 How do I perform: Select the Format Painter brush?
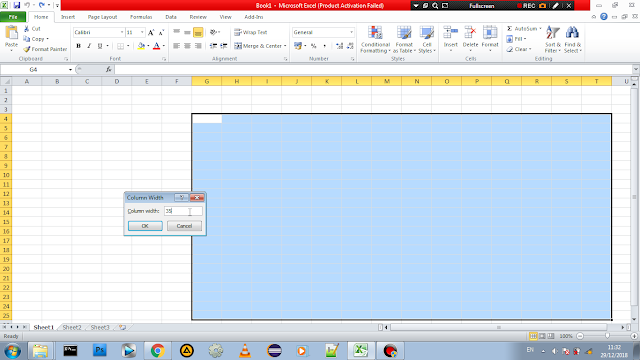[x=27, y=49]
